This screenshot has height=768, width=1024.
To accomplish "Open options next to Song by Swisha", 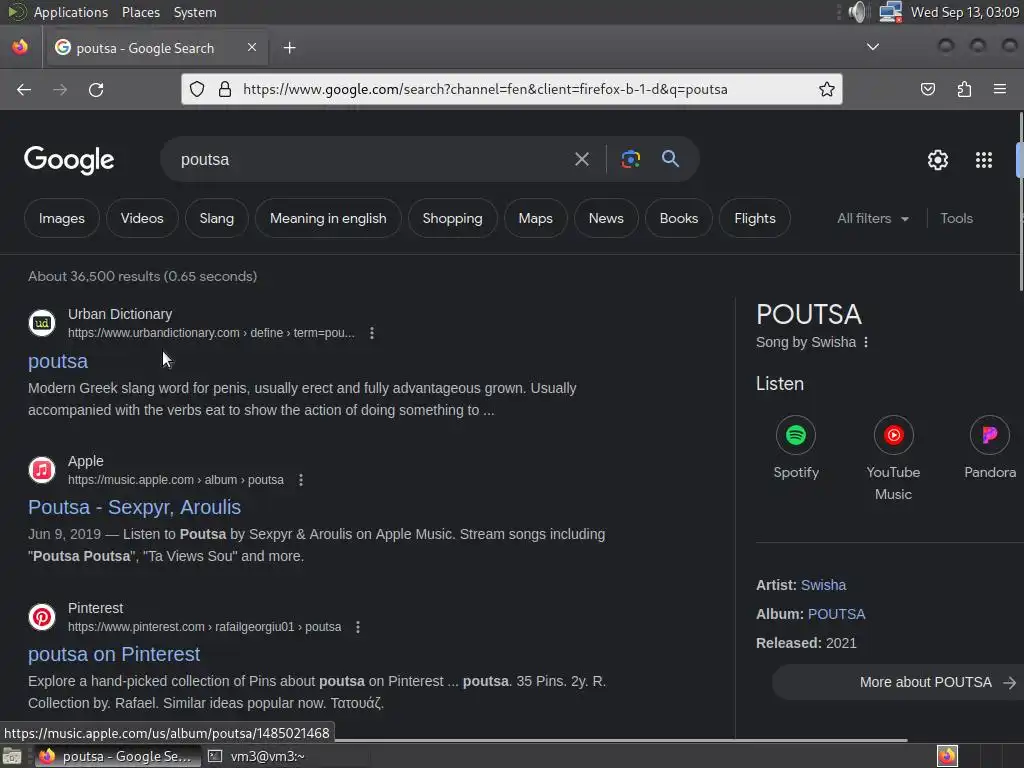I will [x=866, y=342].
